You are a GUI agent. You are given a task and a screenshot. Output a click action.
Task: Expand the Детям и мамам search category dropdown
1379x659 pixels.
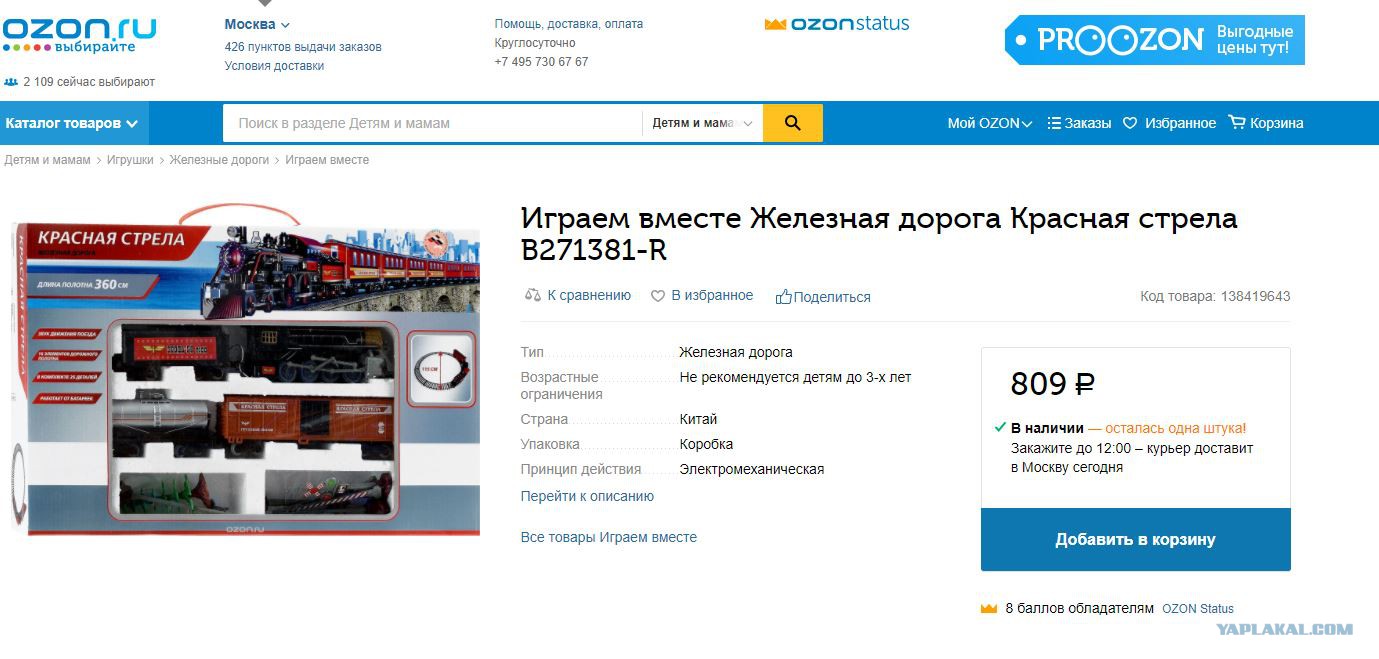702,123
